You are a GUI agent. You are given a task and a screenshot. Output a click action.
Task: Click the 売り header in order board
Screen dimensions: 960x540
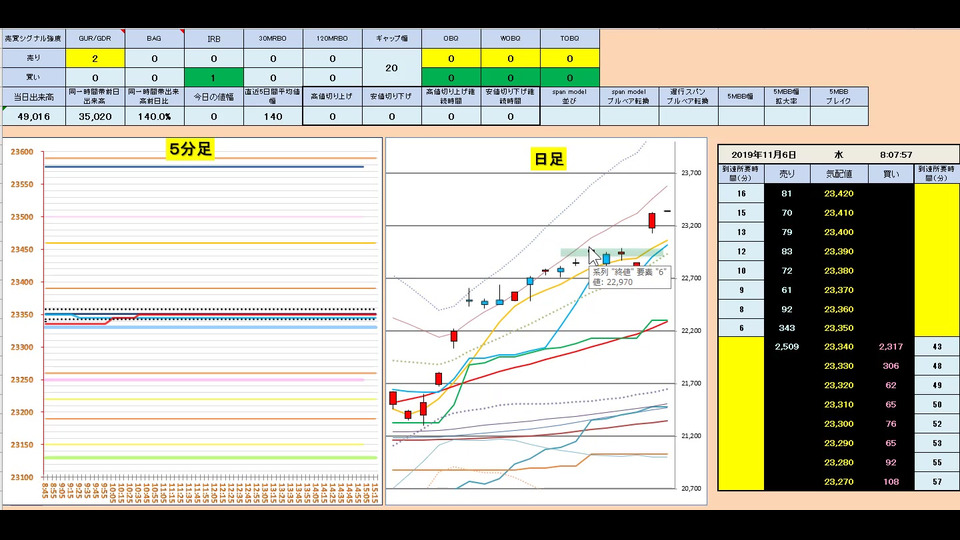787,174
